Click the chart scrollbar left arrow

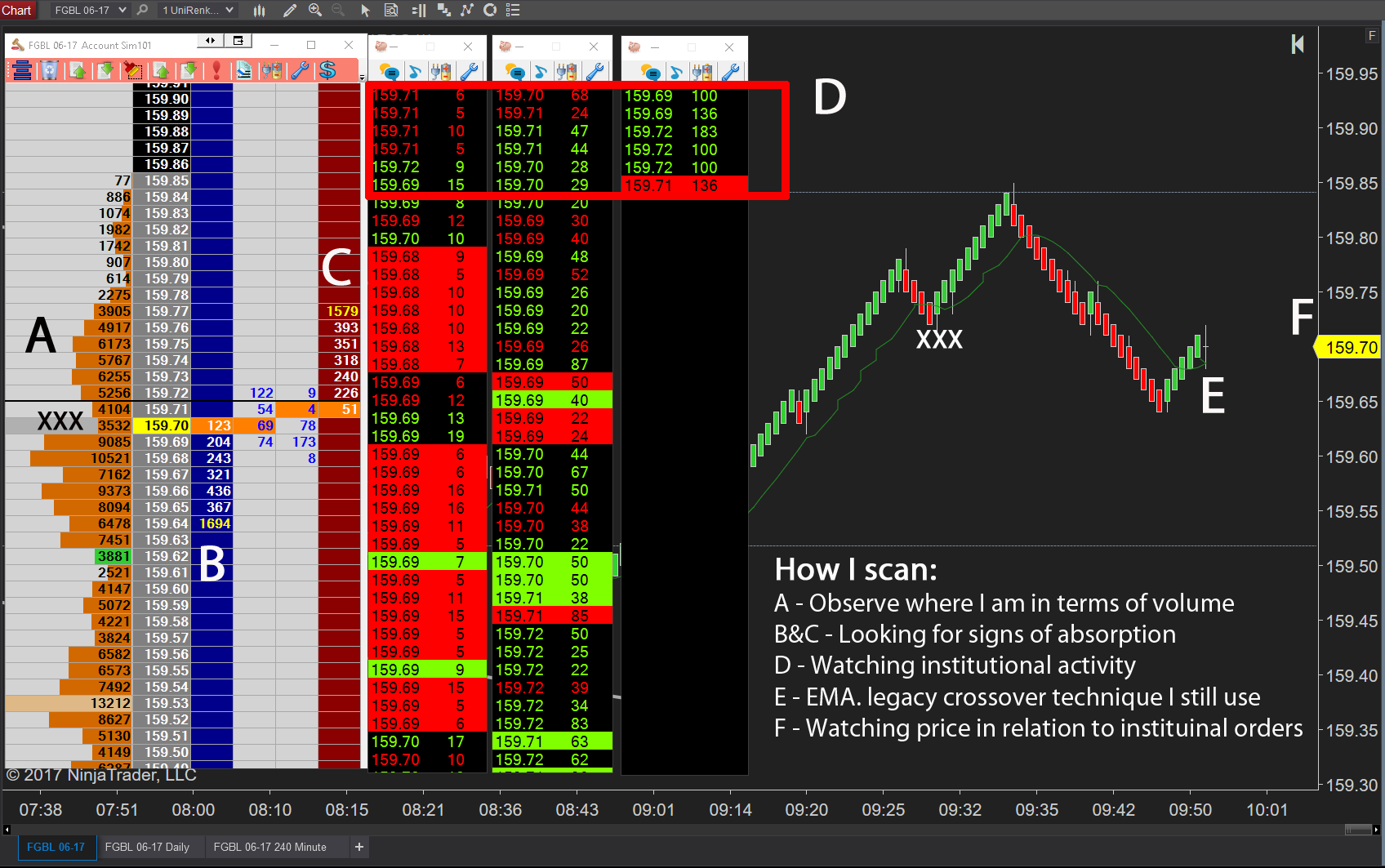(x=7, y=830)
